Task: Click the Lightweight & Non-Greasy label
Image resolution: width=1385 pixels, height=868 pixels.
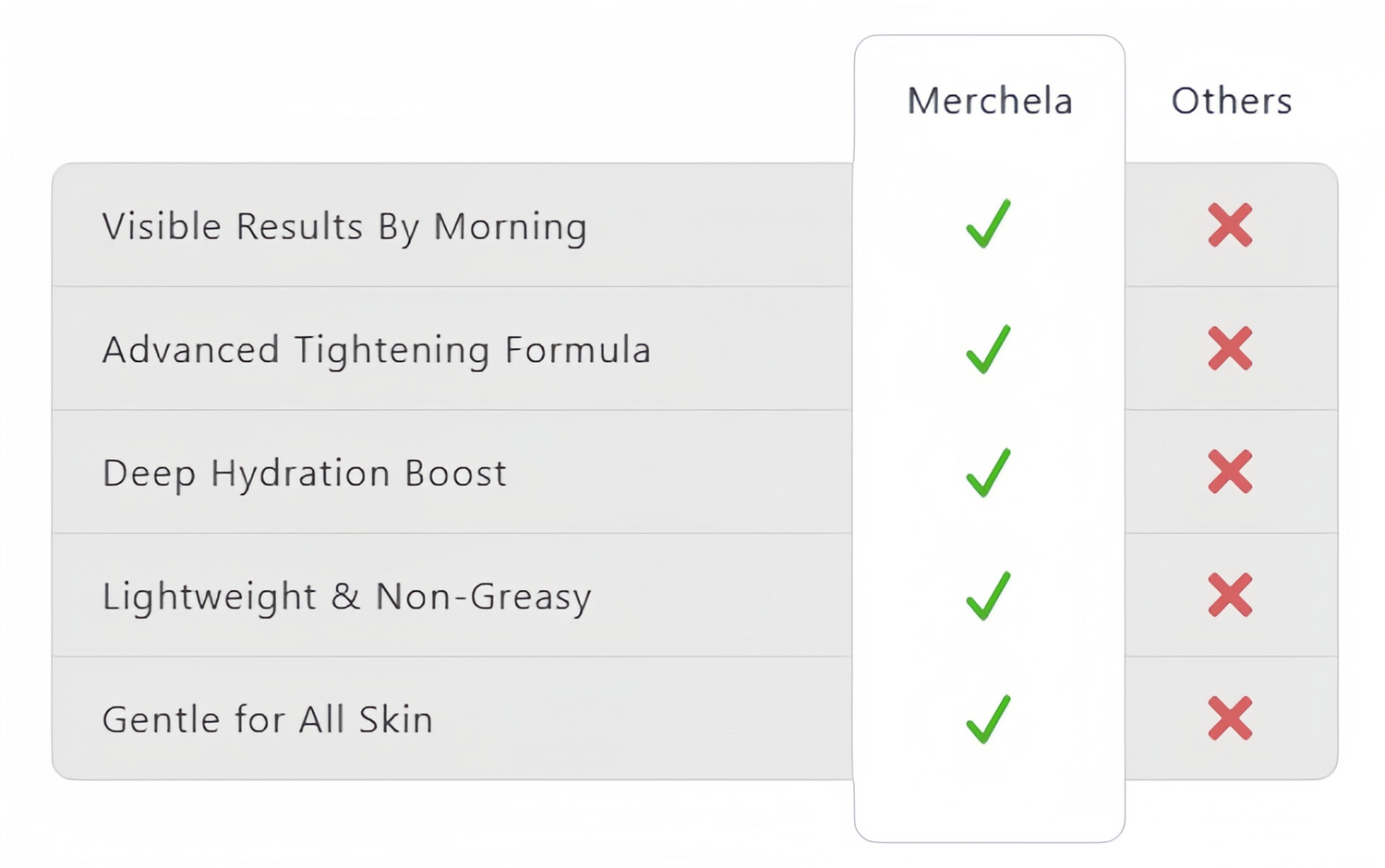Action: click(347, 597)
